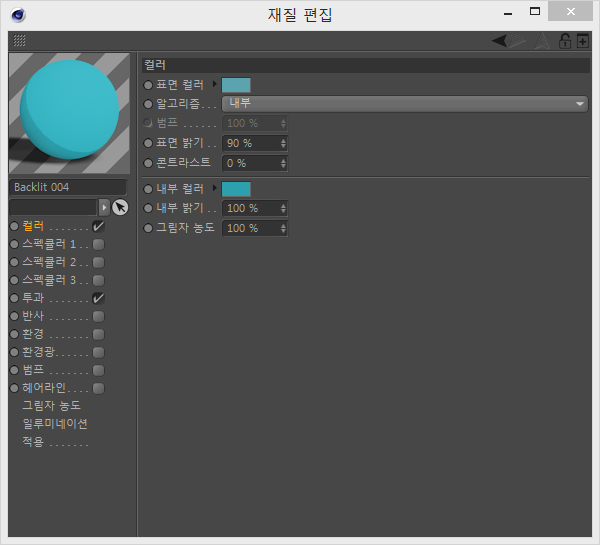Open the 내부 컬러 color swatch
600x545 pixels.
tap(236, 189)
